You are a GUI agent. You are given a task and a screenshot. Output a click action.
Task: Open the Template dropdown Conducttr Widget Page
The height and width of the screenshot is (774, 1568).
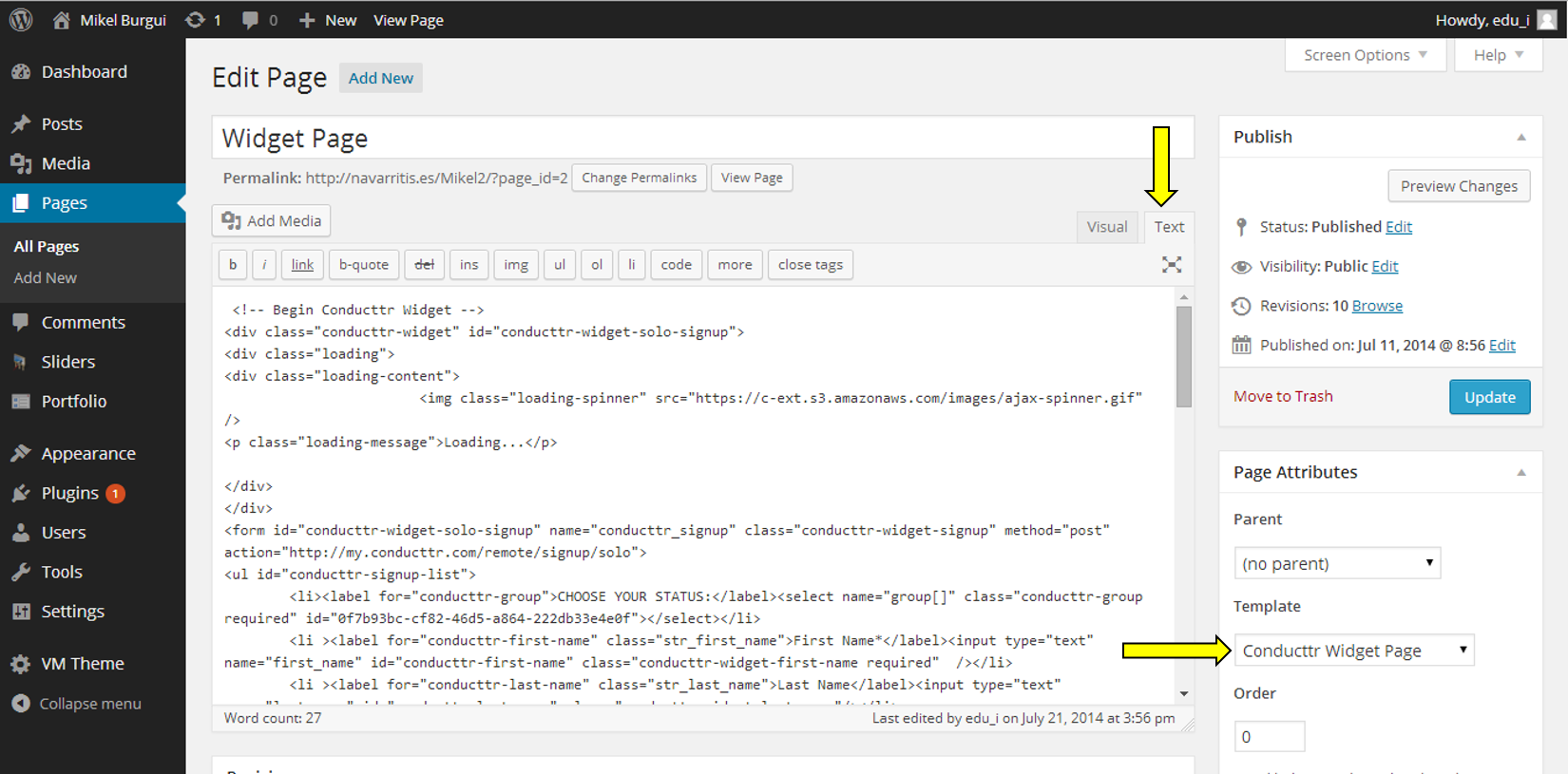pyautogui.click(x=1354, y=651)
